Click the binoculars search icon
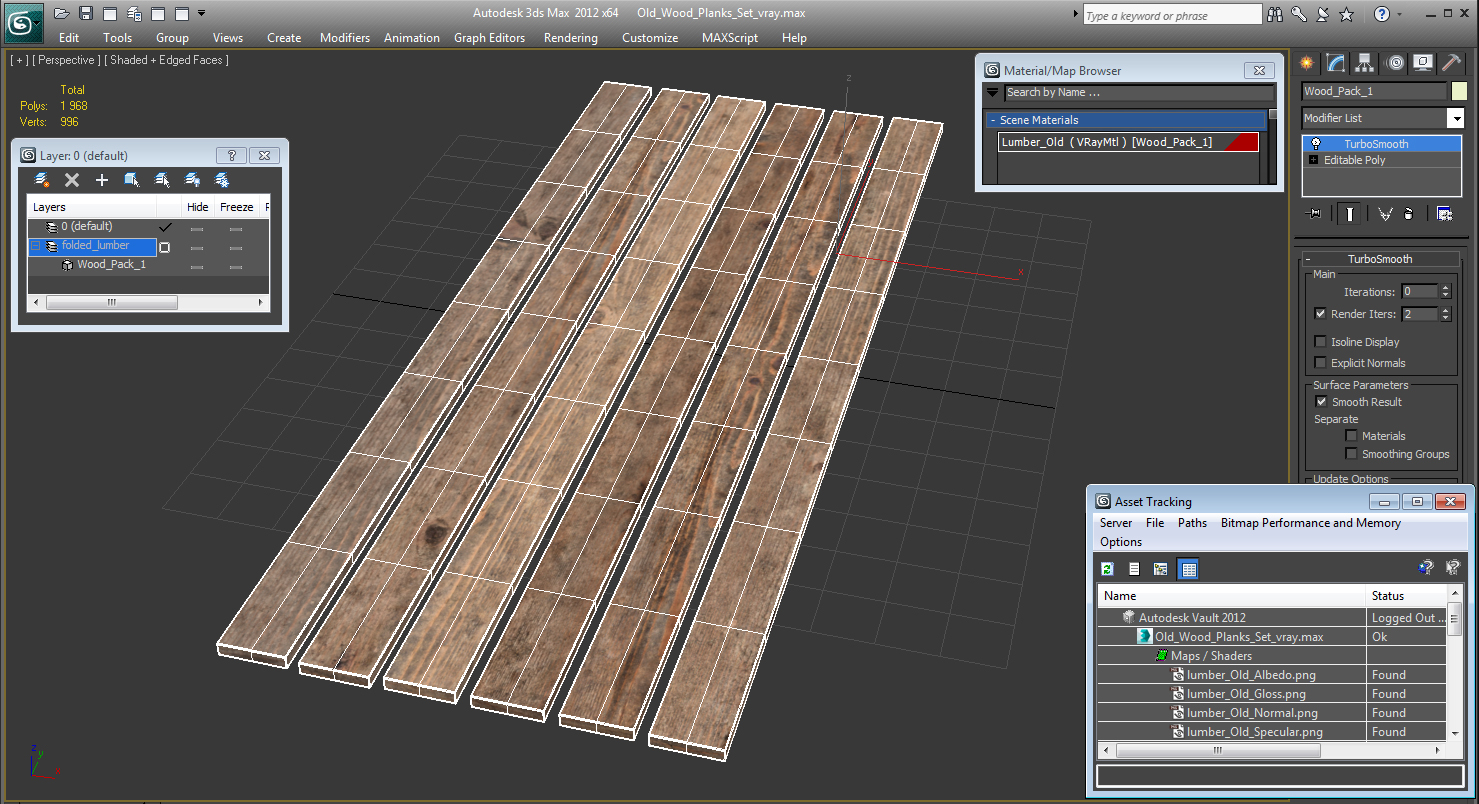 tap(1275, 14)
